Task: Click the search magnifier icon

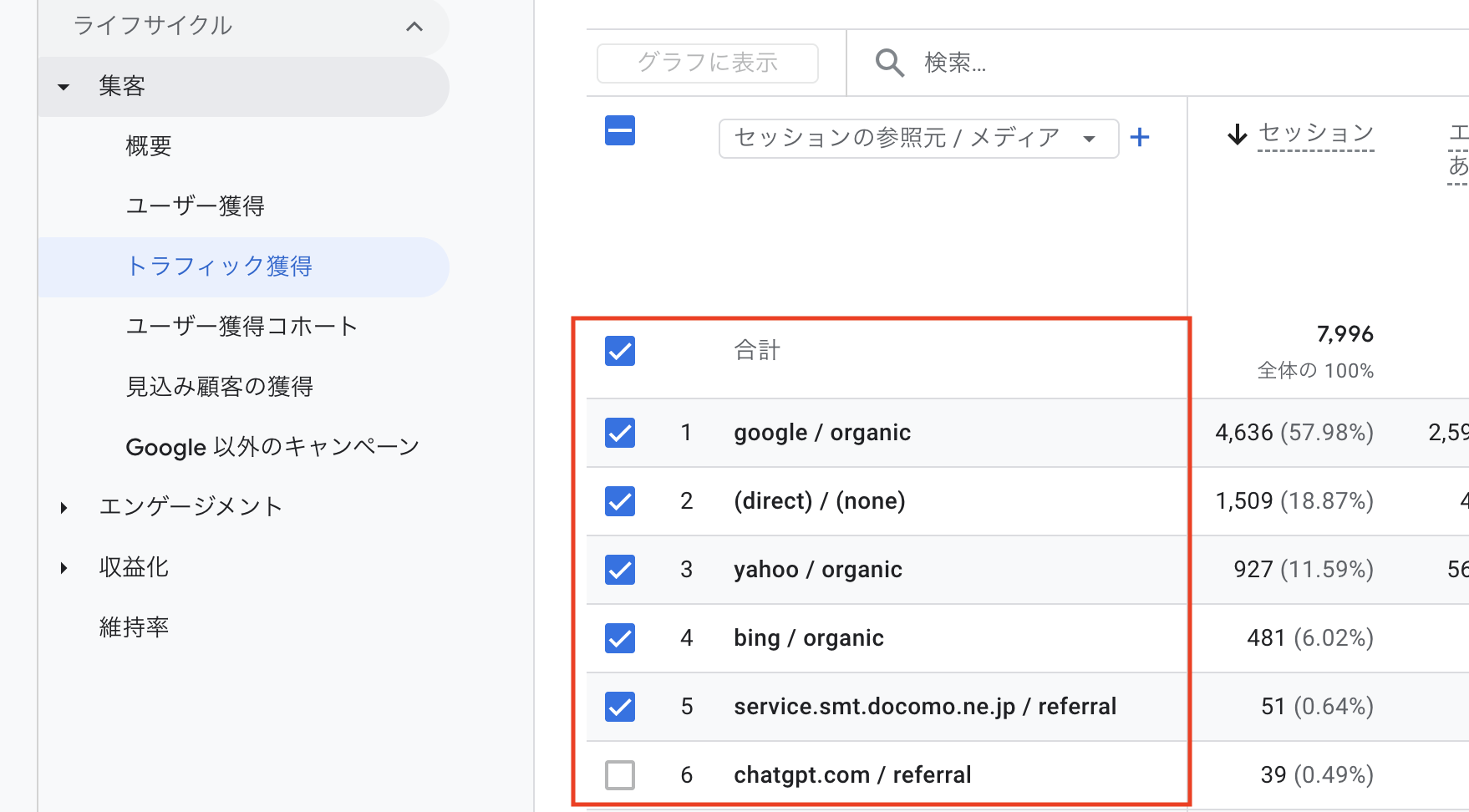Action: click(x=889, y=63)
